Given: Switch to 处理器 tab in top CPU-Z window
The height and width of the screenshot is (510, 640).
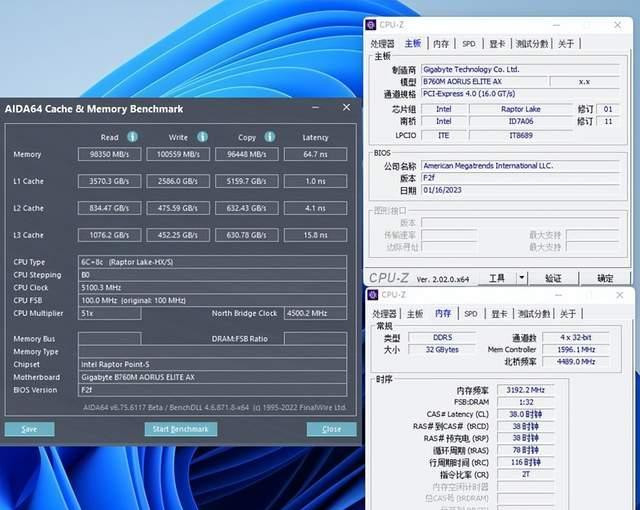Looking at the screenshot, I should point(382,44).
